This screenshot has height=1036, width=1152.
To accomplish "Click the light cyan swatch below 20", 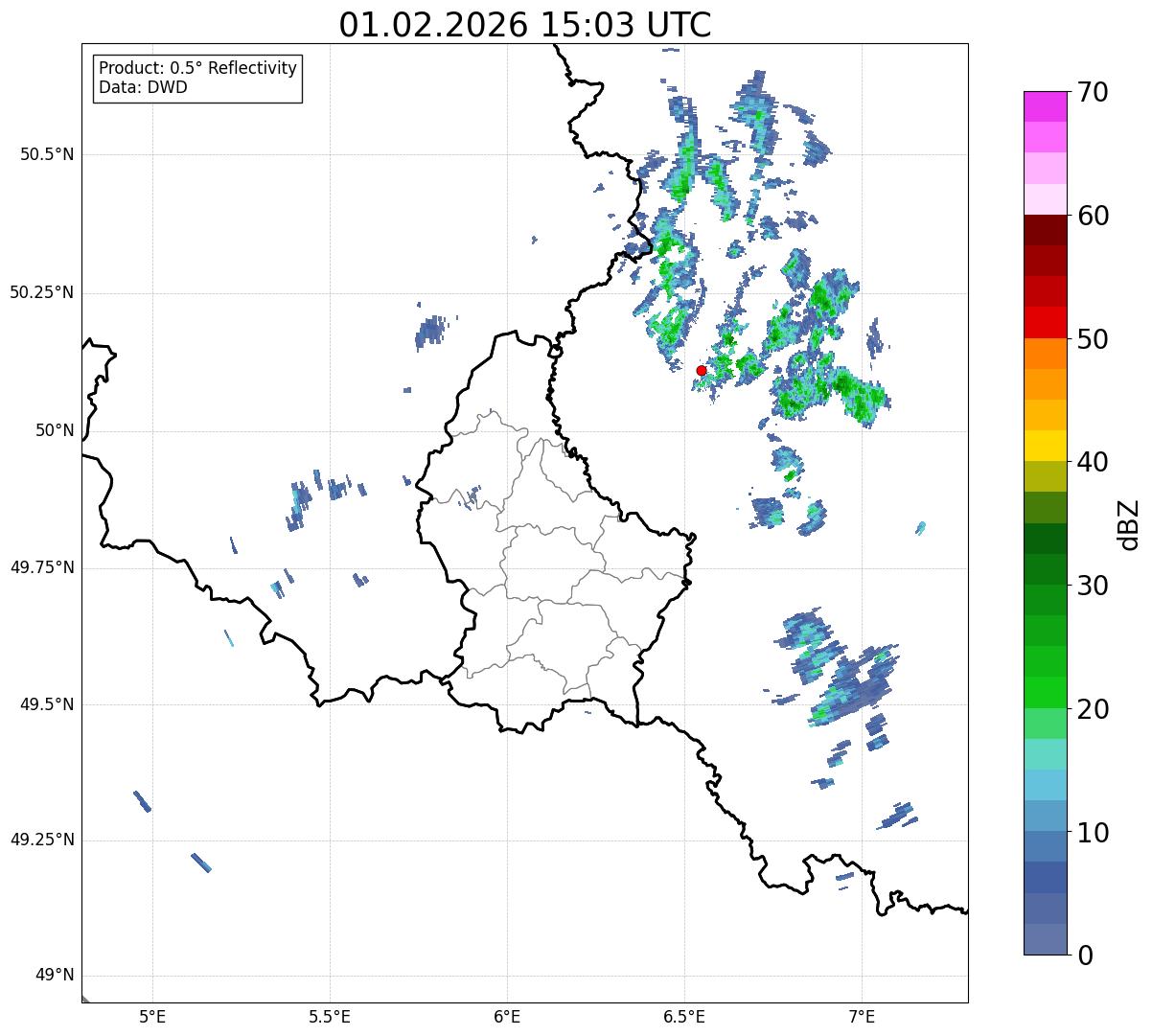I will pos(1046,754).
